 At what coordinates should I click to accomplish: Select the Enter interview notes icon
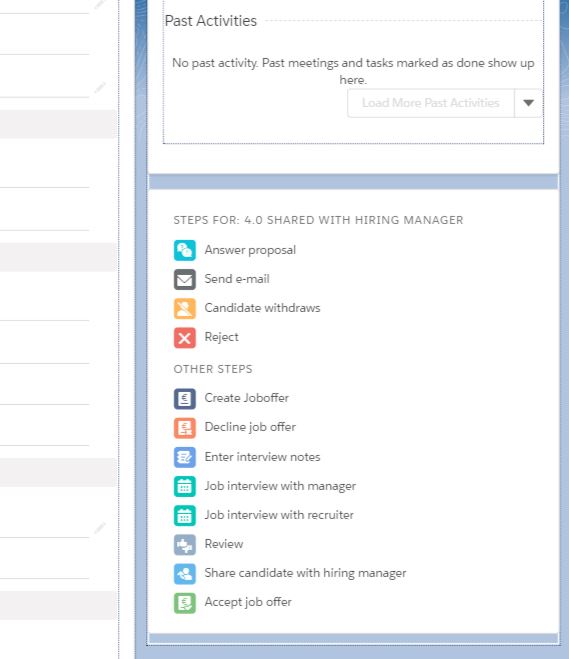tap(184, 457)
